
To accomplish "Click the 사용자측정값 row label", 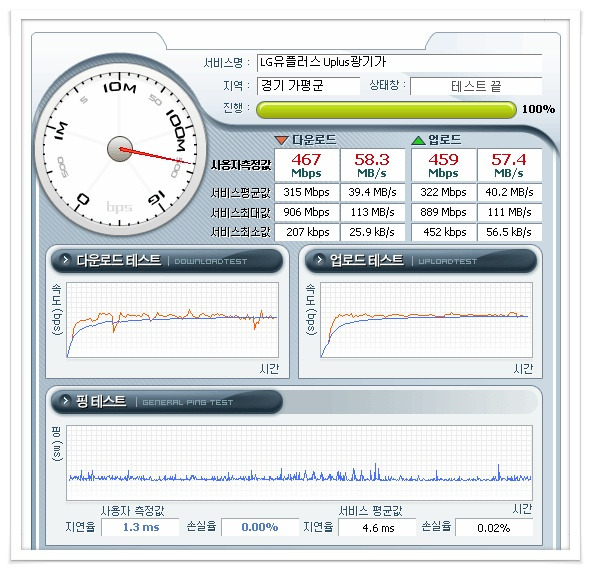I will coord(241,165).
